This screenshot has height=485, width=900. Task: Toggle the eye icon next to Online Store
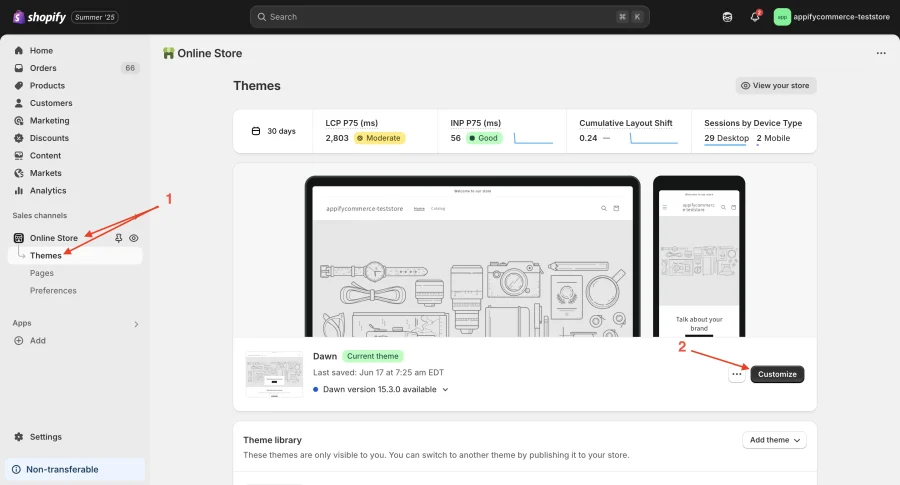click(134, 238)
